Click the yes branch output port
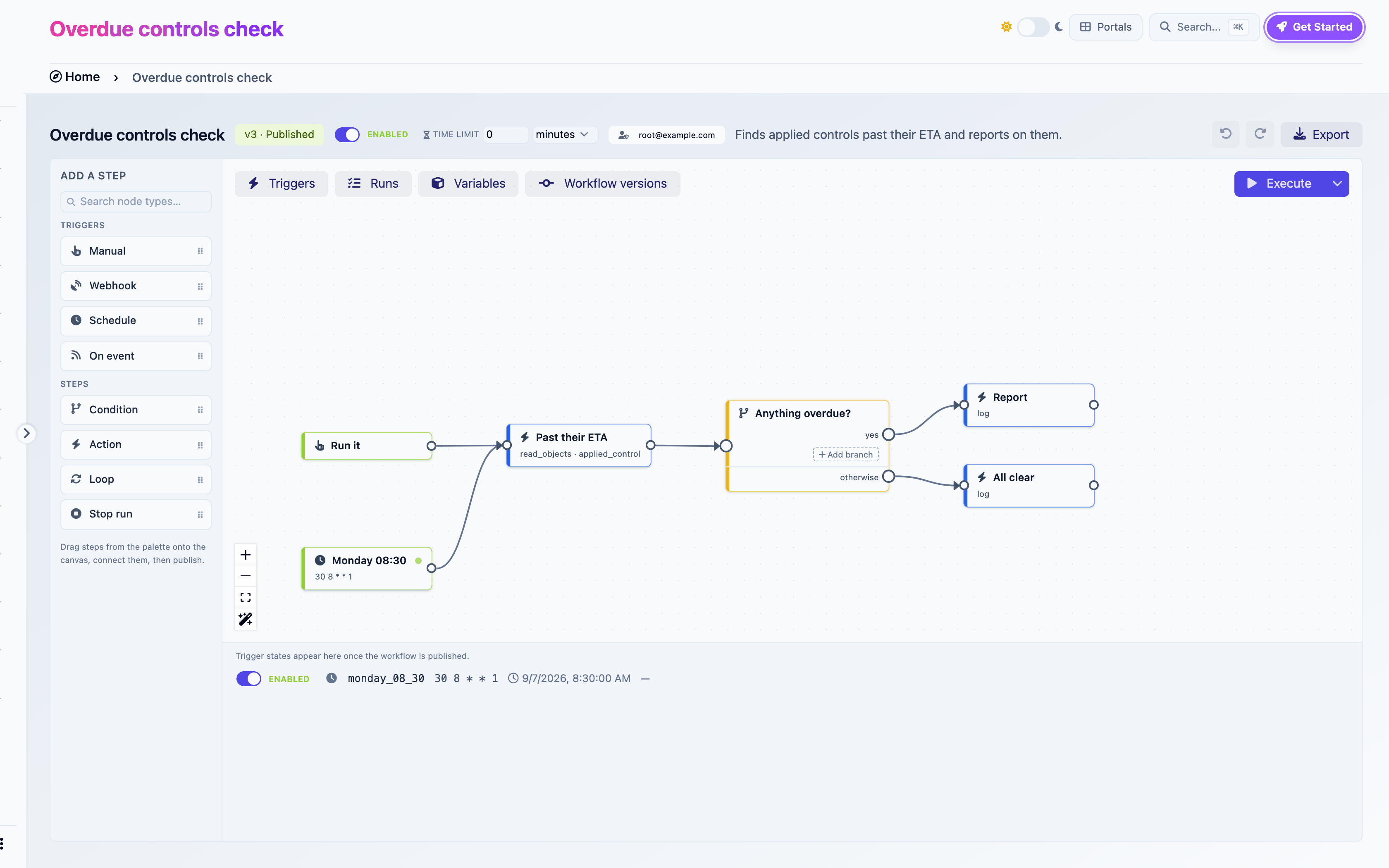The height and width of the screenshot is (868, 1389). 888,434
